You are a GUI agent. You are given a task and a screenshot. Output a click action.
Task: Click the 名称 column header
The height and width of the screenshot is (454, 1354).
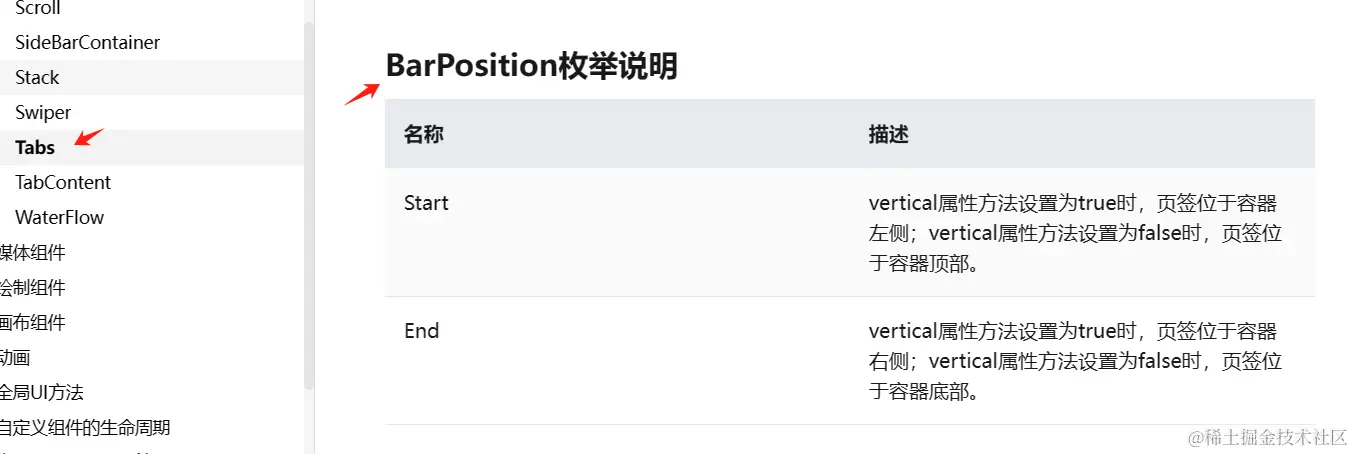(424, 134)
